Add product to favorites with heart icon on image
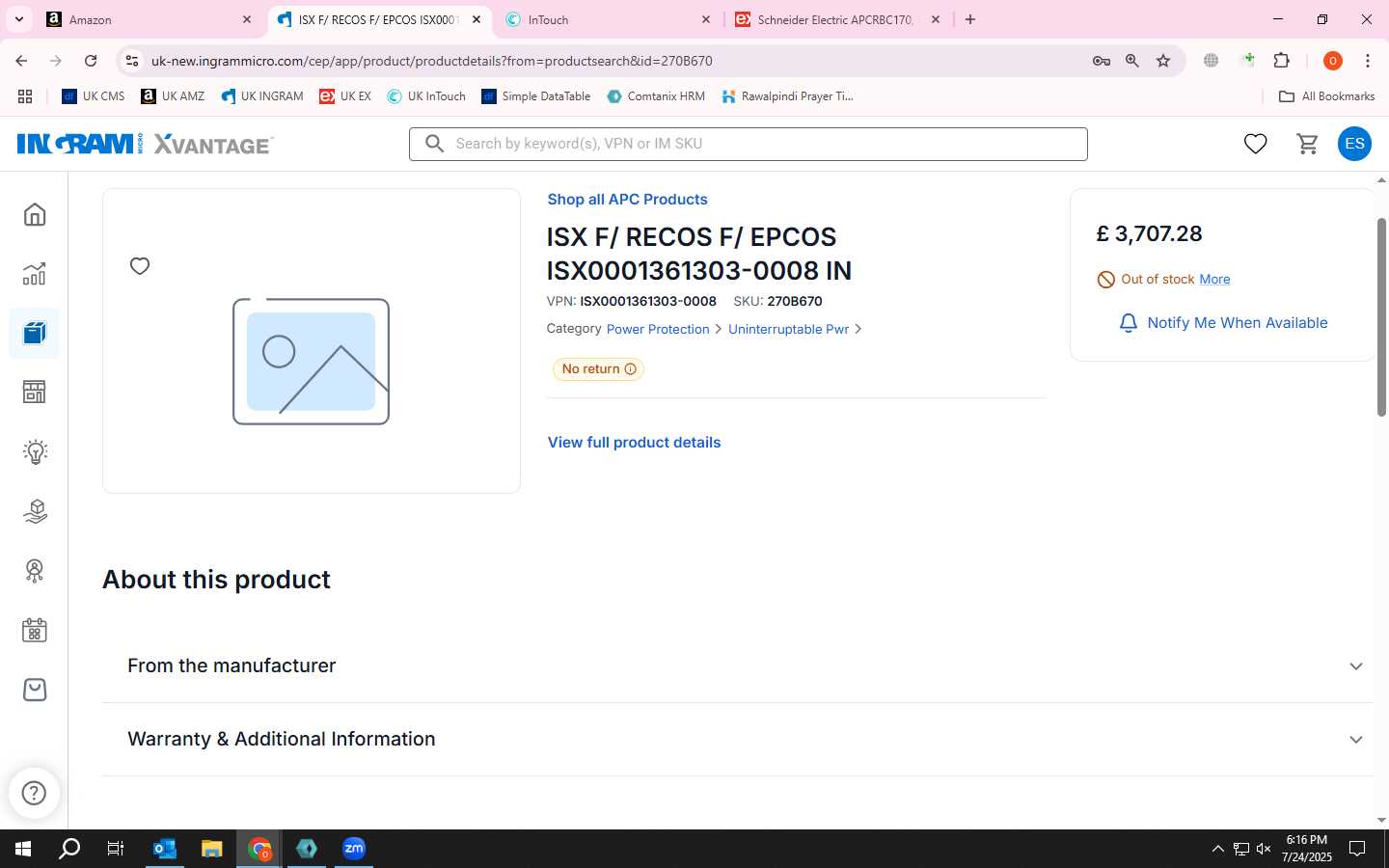 click(140, 266)
